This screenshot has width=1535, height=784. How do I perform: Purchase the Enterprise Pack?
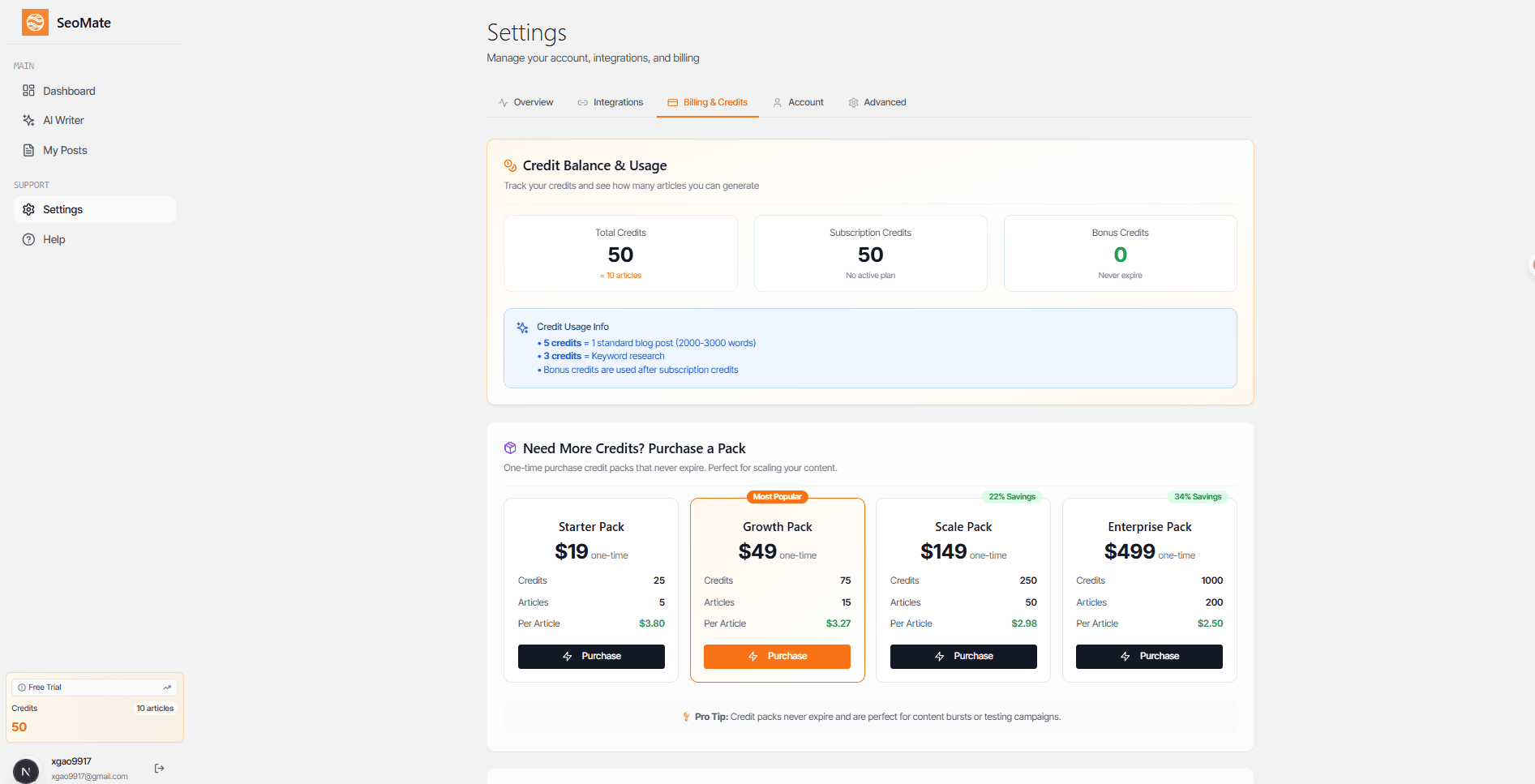1149,656
